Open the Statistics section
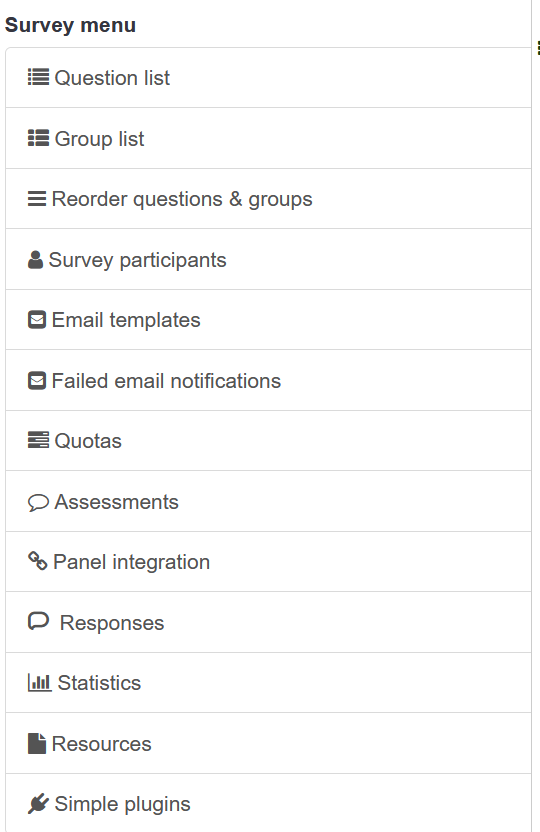The height and width of the screenshot is (832, 540). [x=268, y=683]
